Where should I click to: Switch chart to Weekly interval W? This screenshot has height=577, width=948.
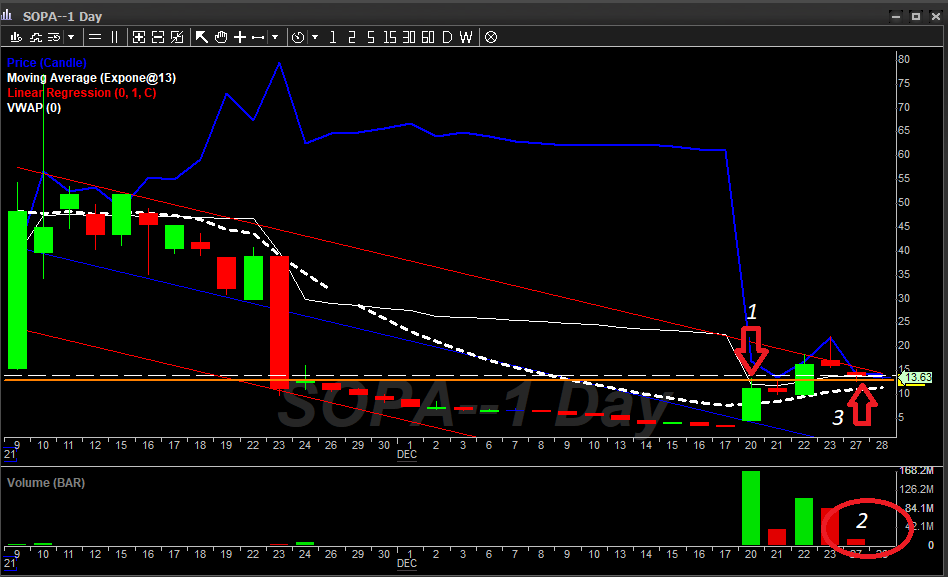pos(466,37)
